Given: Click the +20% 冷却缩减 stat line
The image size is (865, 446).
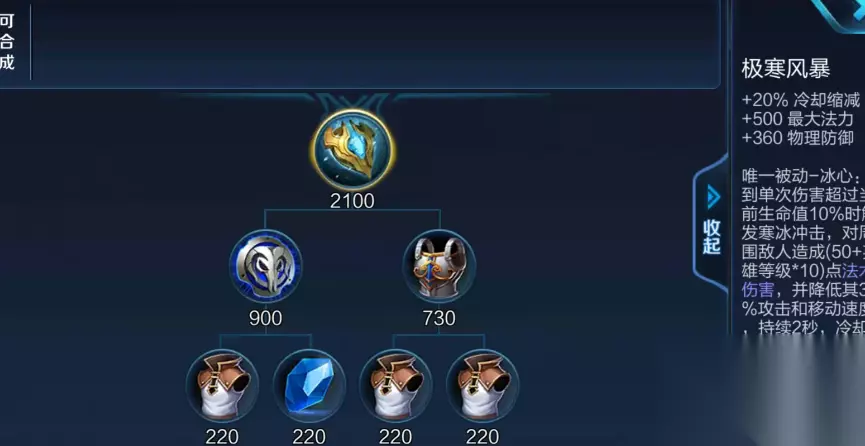Looking at the screenshot, I should pyautogui.click(x=800, y=100).
